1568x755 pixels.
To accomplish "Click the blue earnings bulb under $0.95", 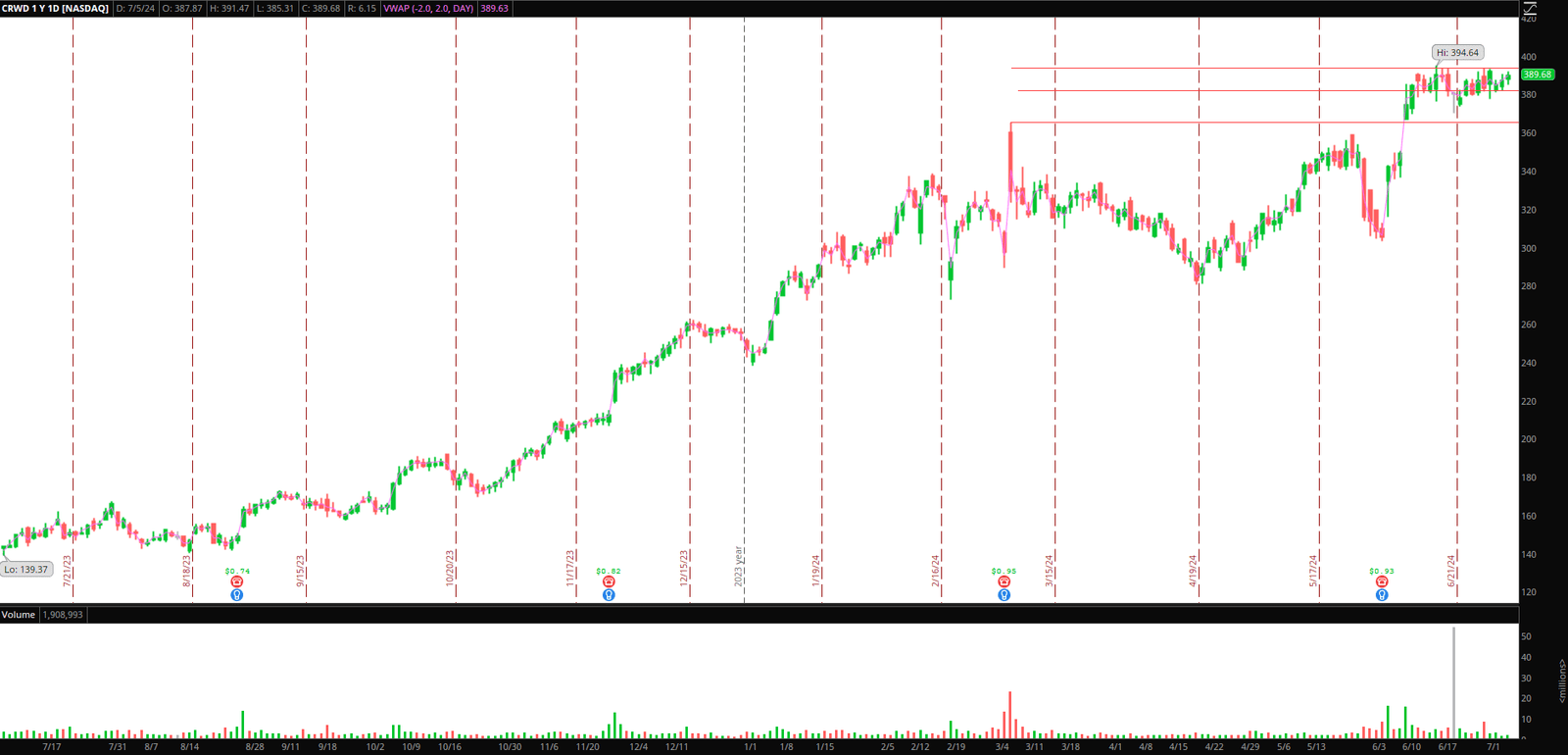I will pos(1004,595).
